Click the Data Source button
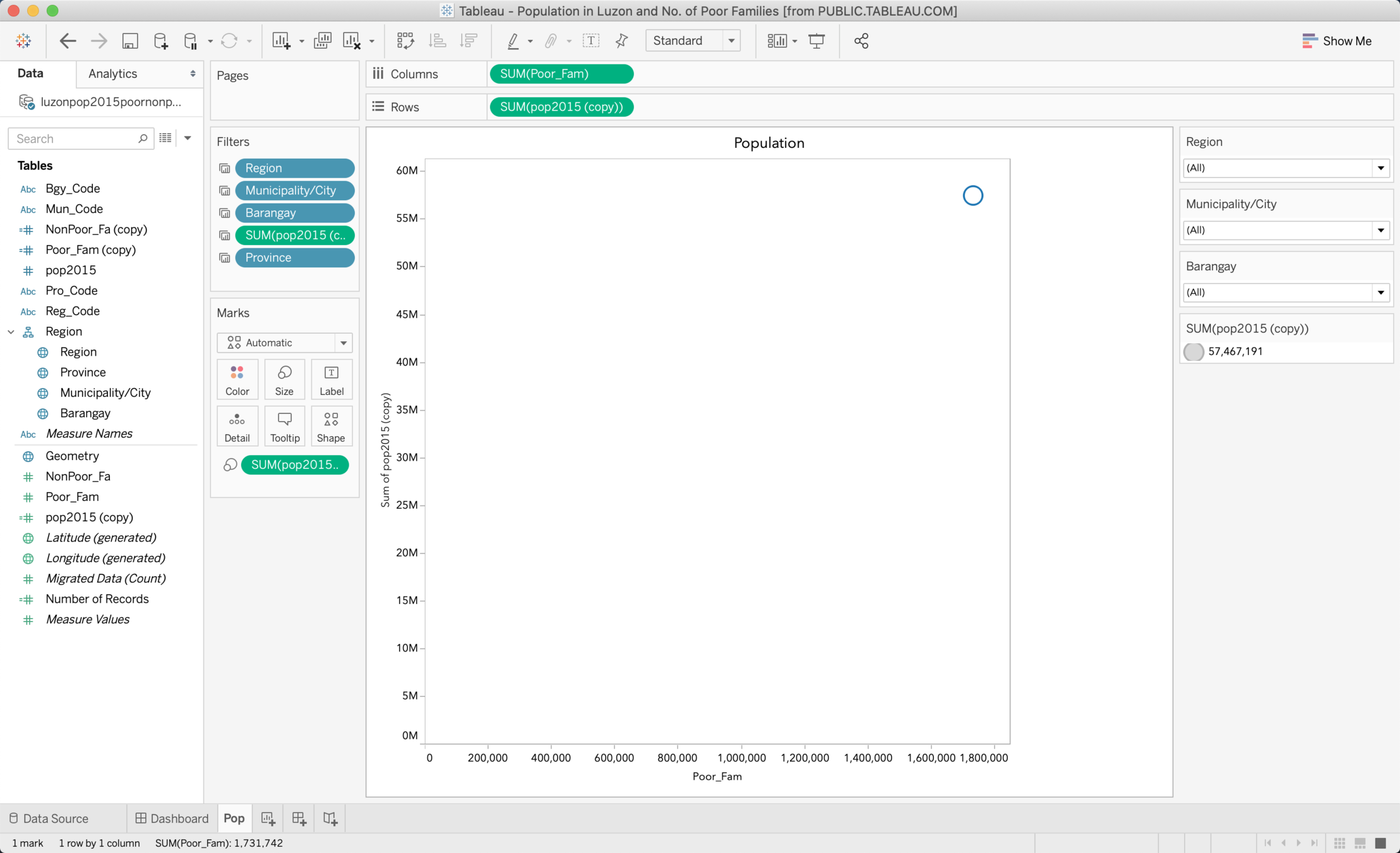 point(49,818)
